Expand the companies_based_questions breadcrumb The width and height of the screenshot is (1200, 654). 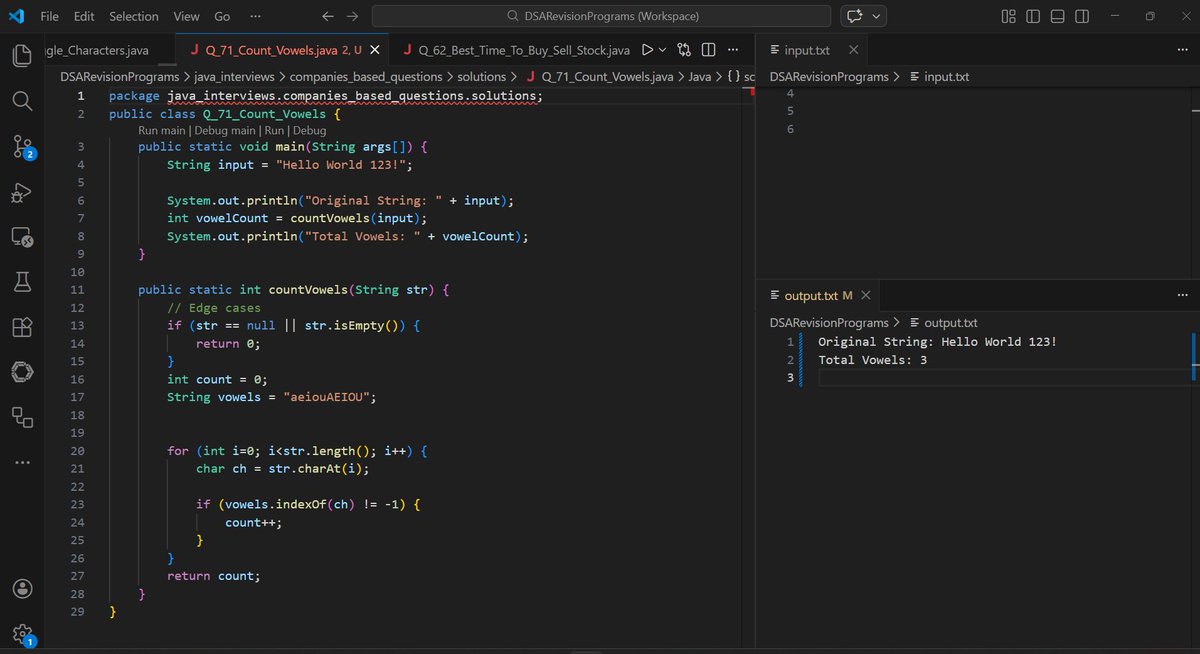364,76
